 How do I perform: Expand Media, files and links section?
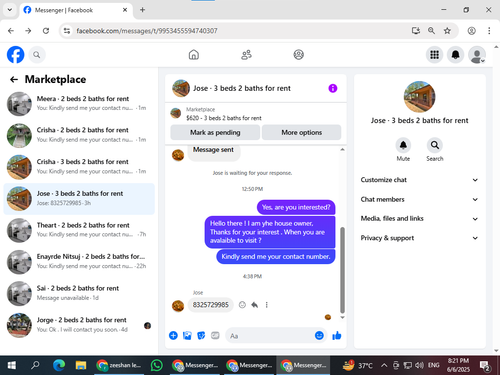pos(419,219)
